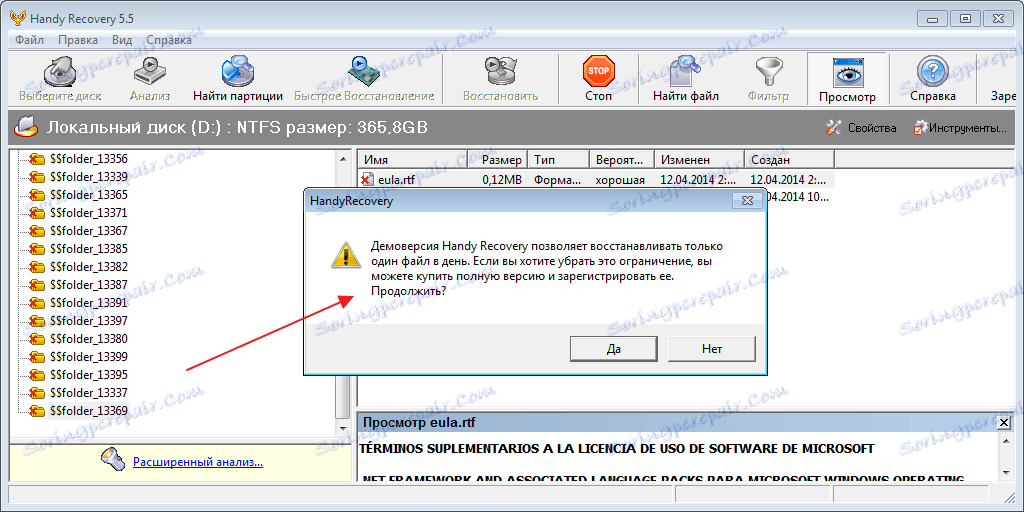Click the folder tree scroll-up arrow

coord(343,157)
